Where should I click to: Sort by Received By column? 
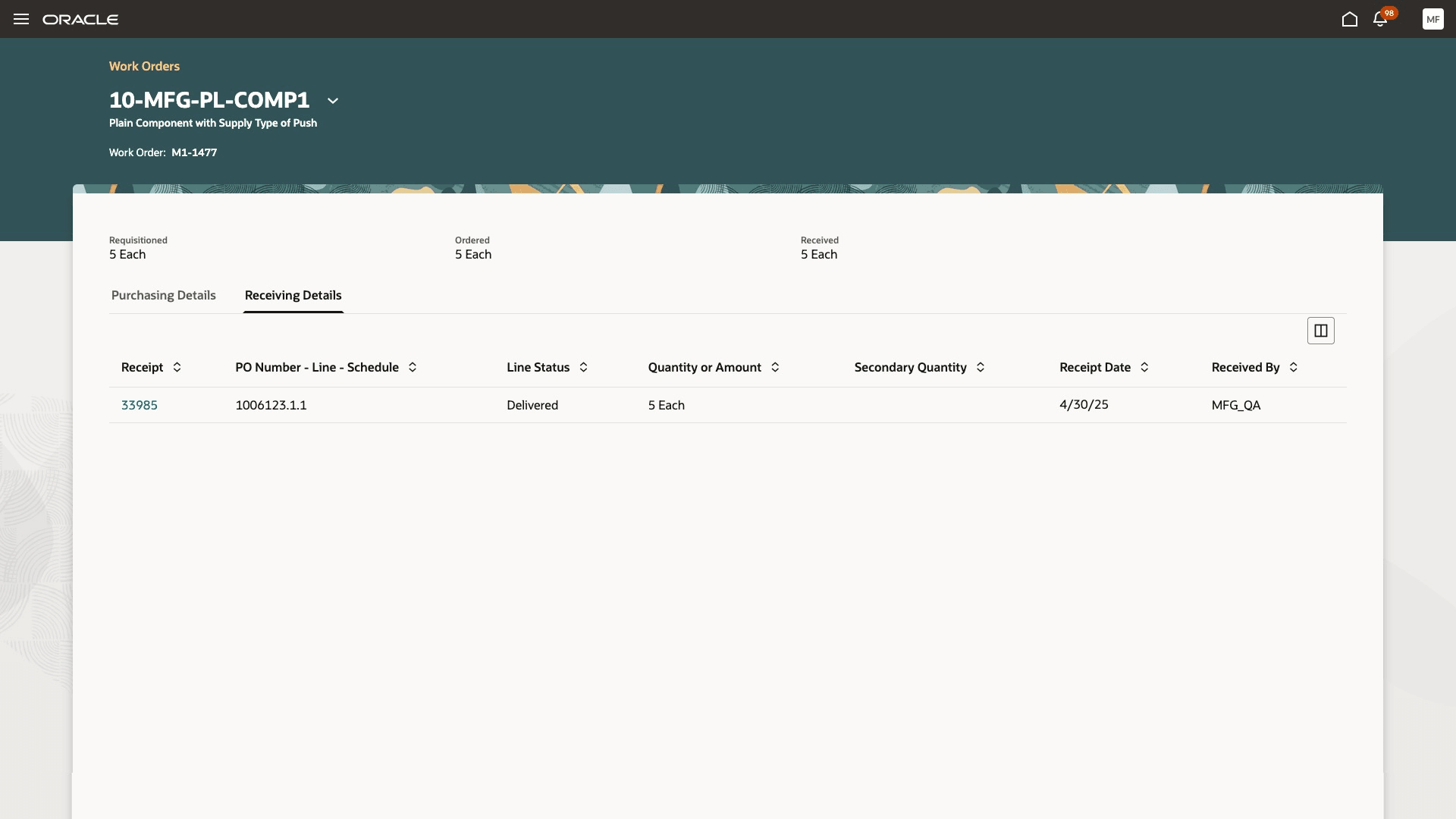(1294, 367)
